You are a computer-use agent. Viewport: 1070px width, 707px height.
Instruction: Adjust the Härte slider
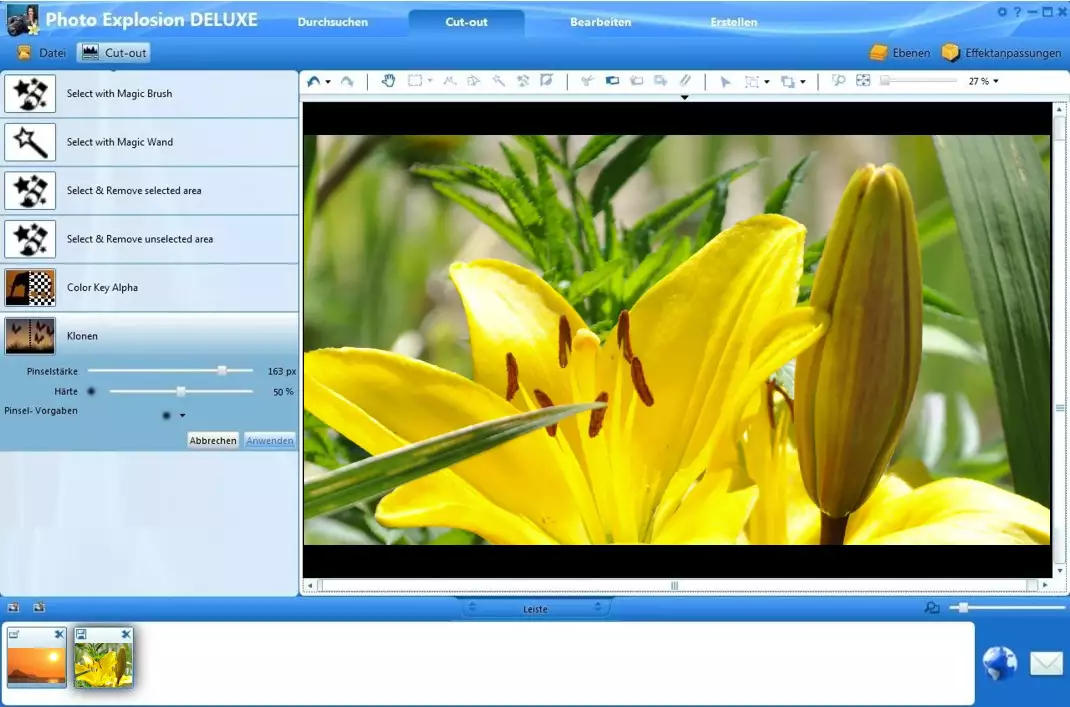coord(181,391)
